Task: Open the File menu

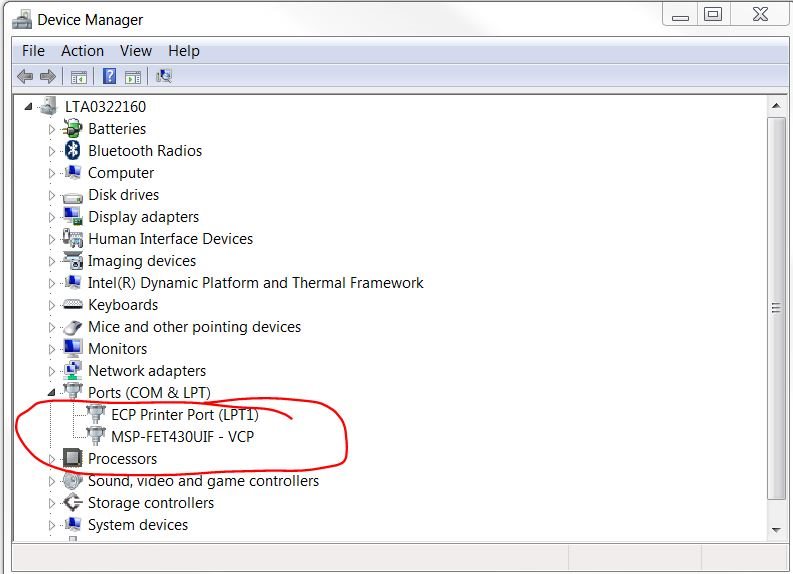Action: (33, 51)
